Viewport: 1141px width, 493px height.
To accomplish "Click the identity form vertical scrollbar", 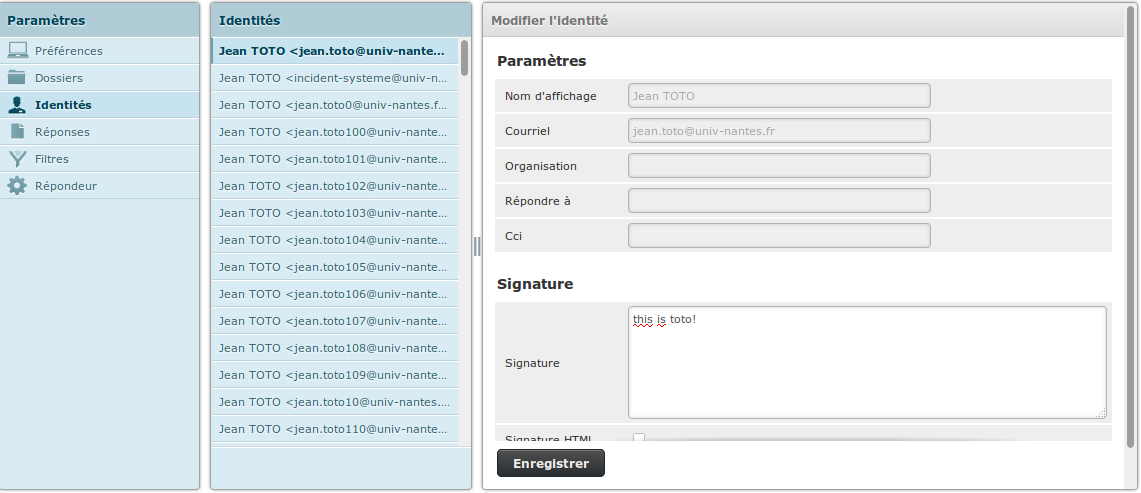I will click(x=1130, y=226).
